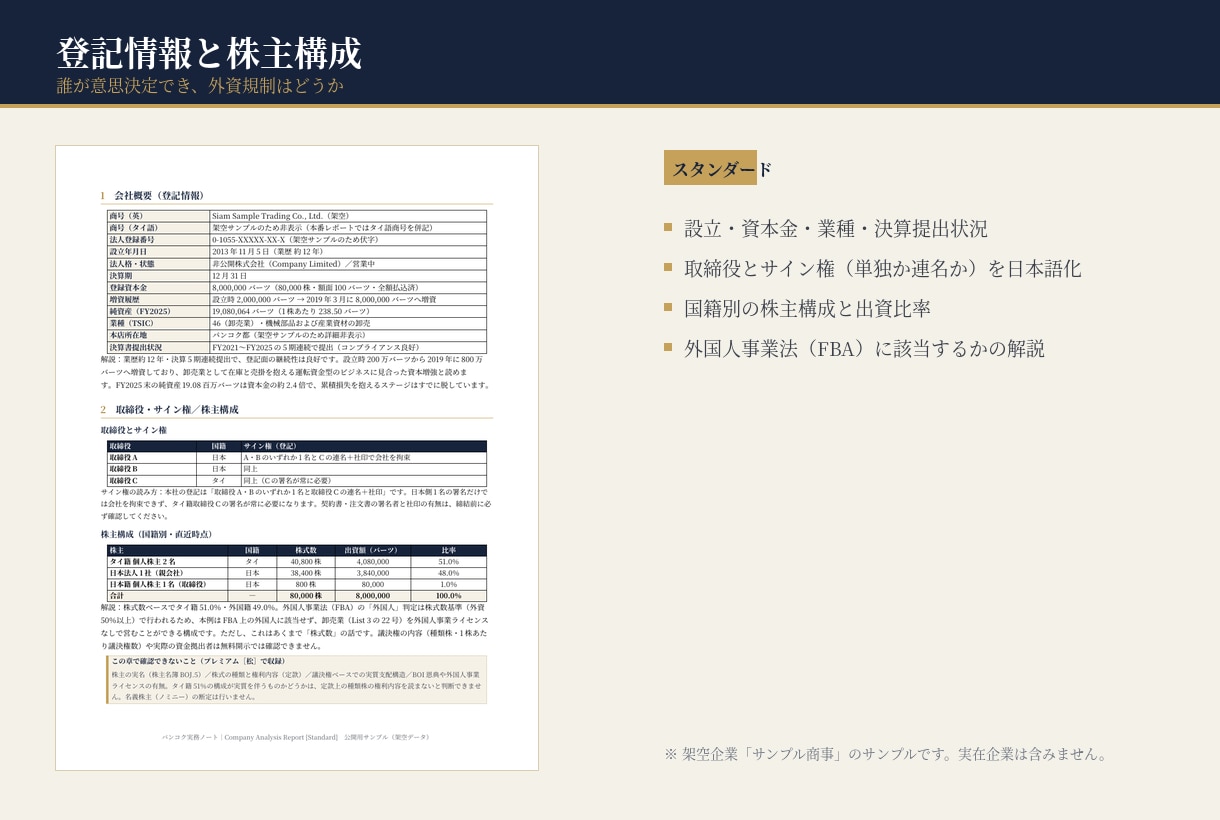Click the 51.0% ratio cell
This screenshot has height=820, width=1220.
[x=448, y=562]
